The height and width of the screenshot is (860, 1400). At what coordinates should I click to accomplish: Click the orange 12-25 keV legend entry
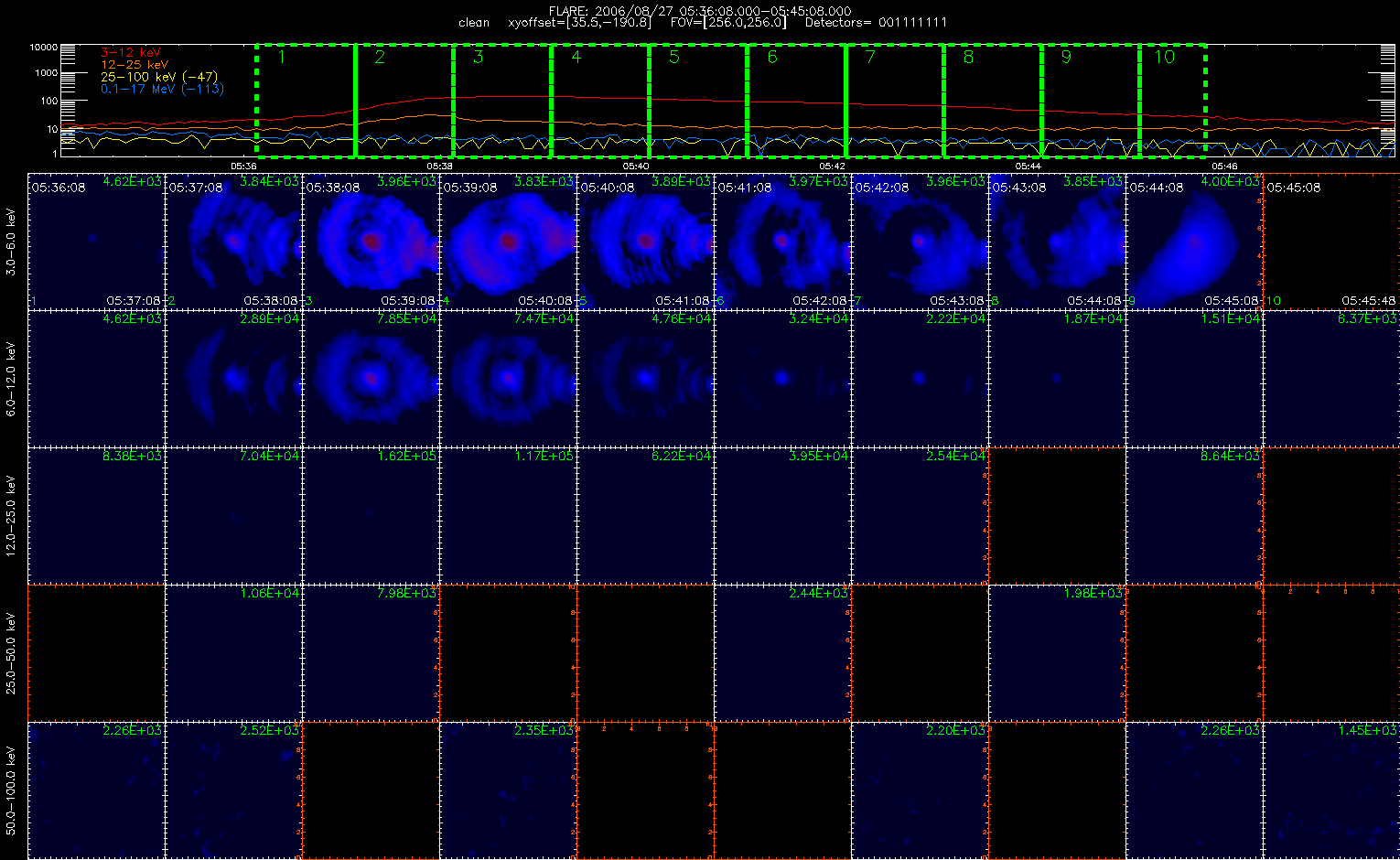click(135, 65)
